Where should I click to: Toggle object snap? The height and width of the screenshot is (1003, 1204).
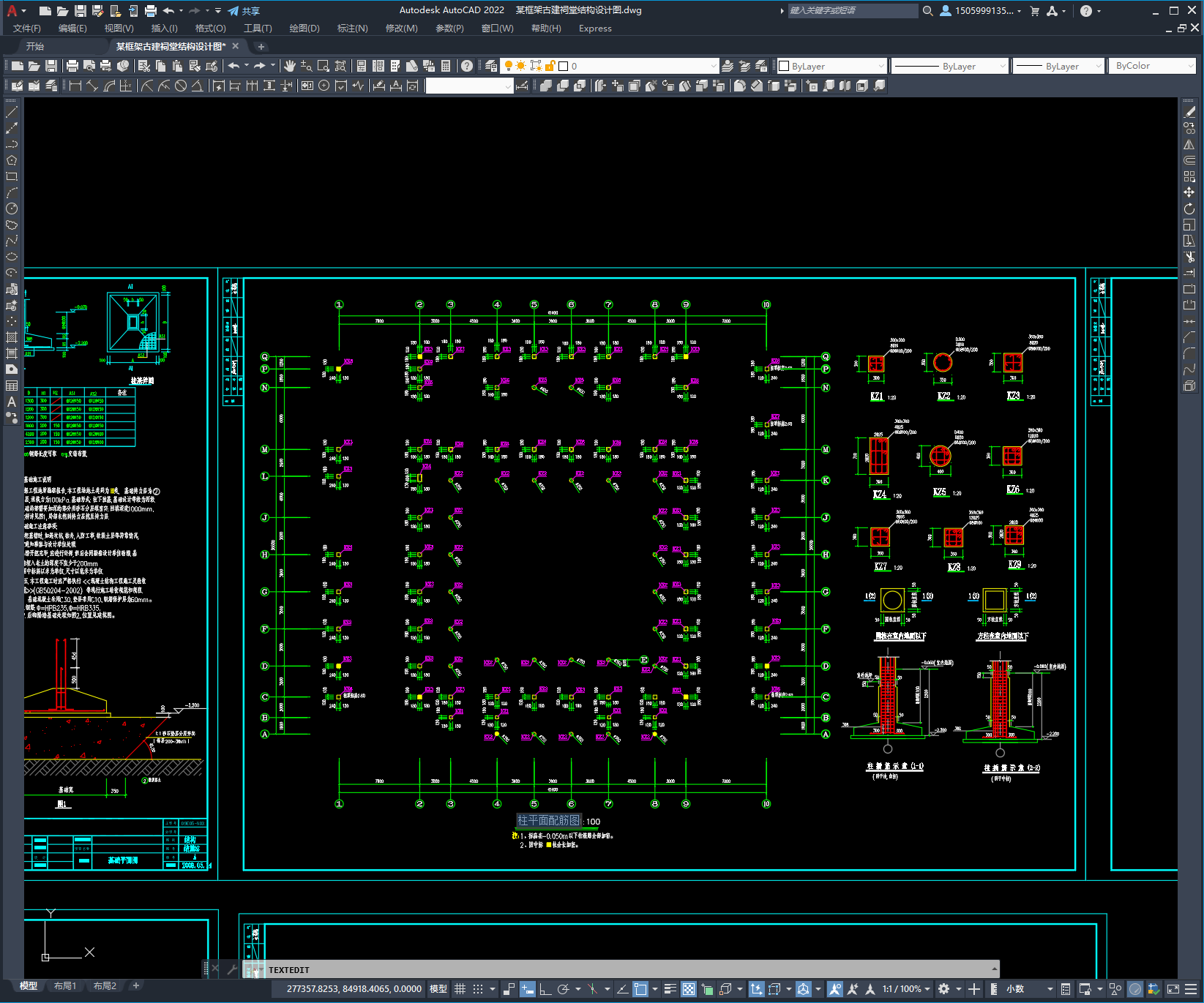tap(640, 989)
